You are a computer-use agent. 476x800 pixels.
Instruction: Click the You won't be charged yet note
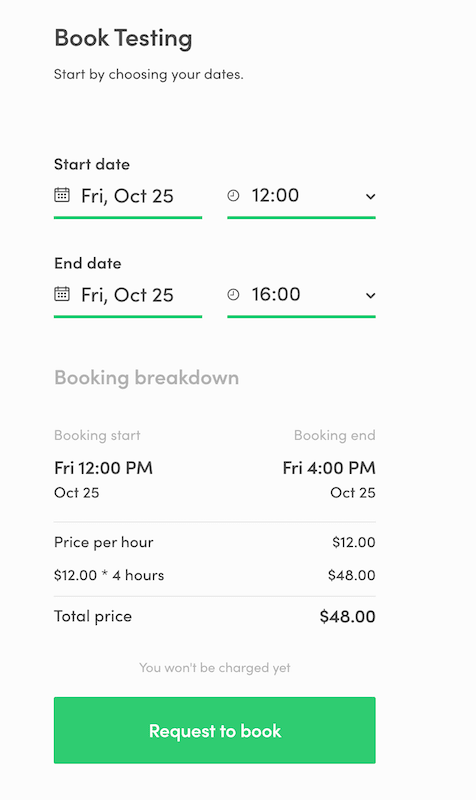pos(215,667)
